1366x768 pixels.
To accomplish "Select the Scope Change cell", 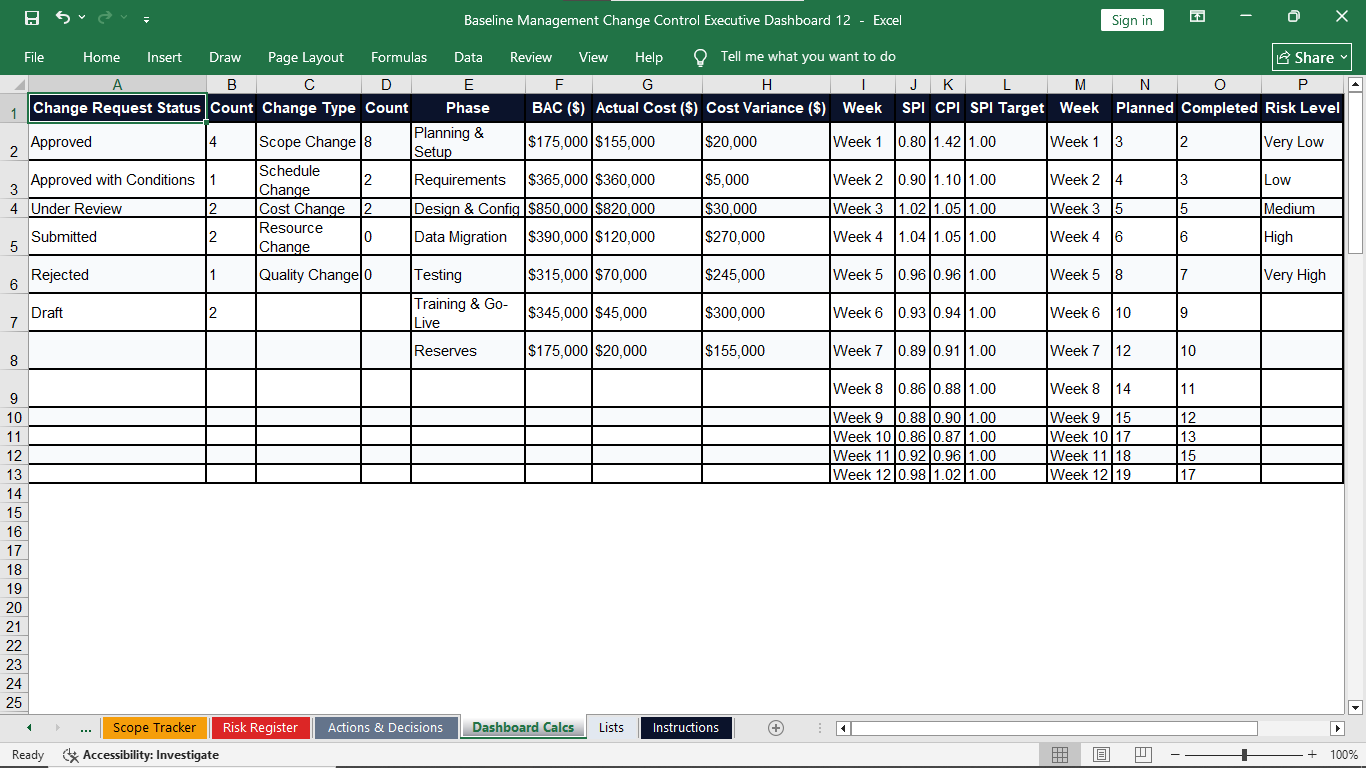I will [x=308, y=142].
